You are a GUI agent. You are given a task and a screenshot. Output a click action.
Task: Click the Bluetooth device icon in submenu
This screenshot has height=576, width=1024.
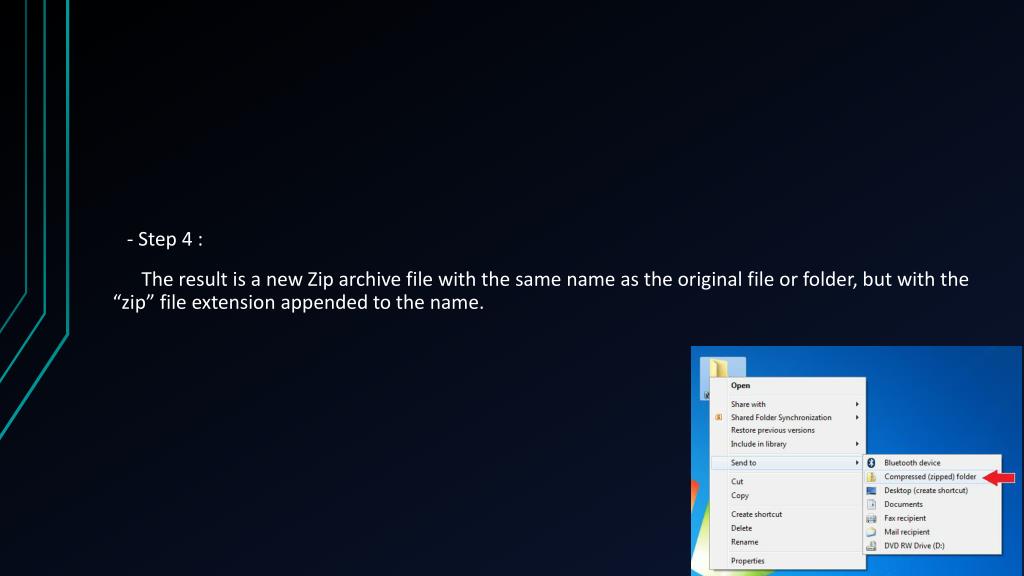[x=871, y=462]
